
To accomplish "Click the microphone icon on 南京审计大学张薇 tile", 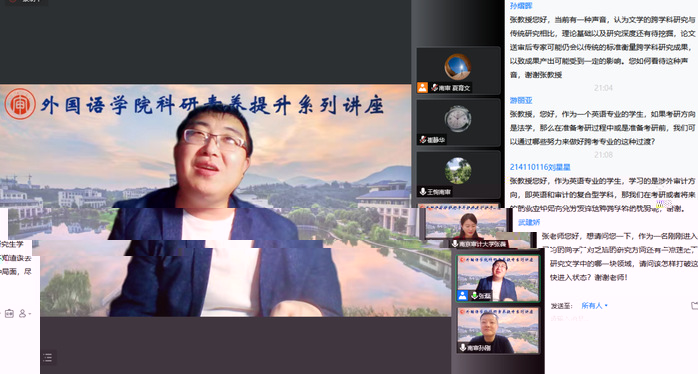I will [x=455, y=244].
